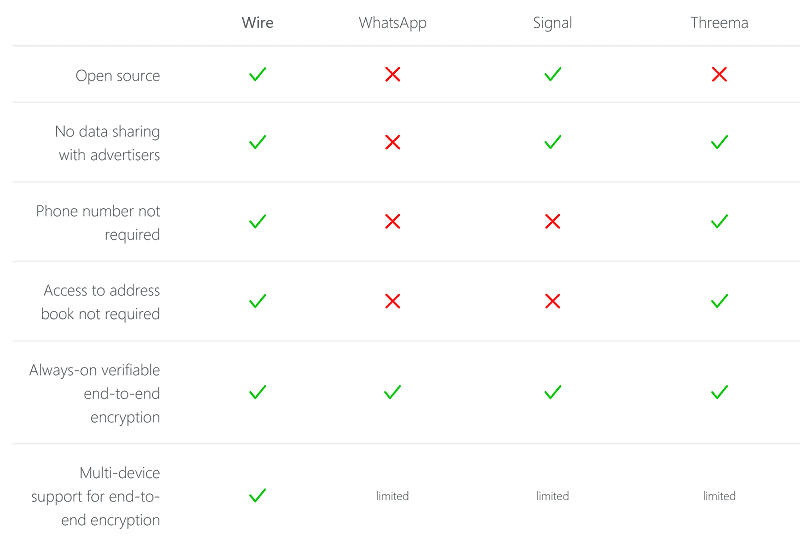Click the 'Open source' row label
The height and width of the screenshot is (546, 800).
click(117, 76)
